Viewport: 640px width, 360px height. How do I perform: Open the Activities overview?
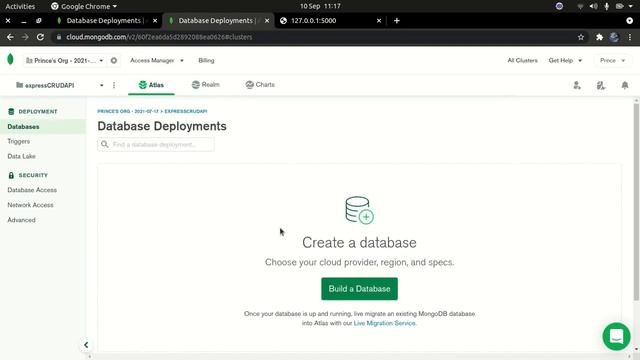pos(20,6)
